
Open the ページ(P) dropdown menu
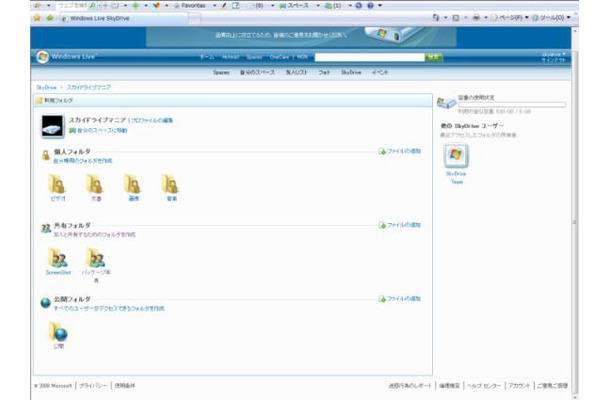pyautogui.click(x=510, y=18)
